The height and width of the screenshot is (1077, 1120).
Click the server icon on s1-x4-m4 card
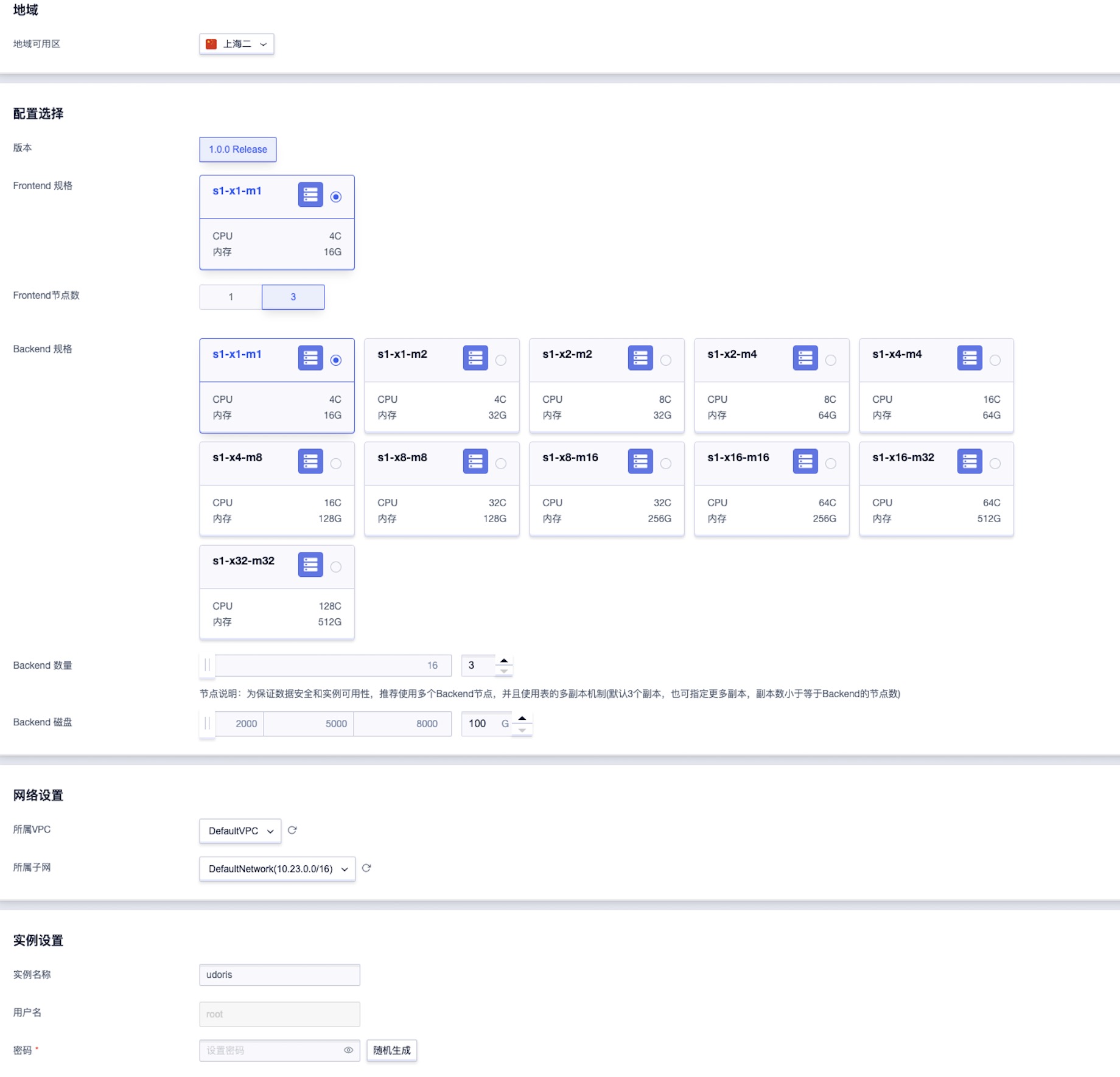[x=970, y=358]
